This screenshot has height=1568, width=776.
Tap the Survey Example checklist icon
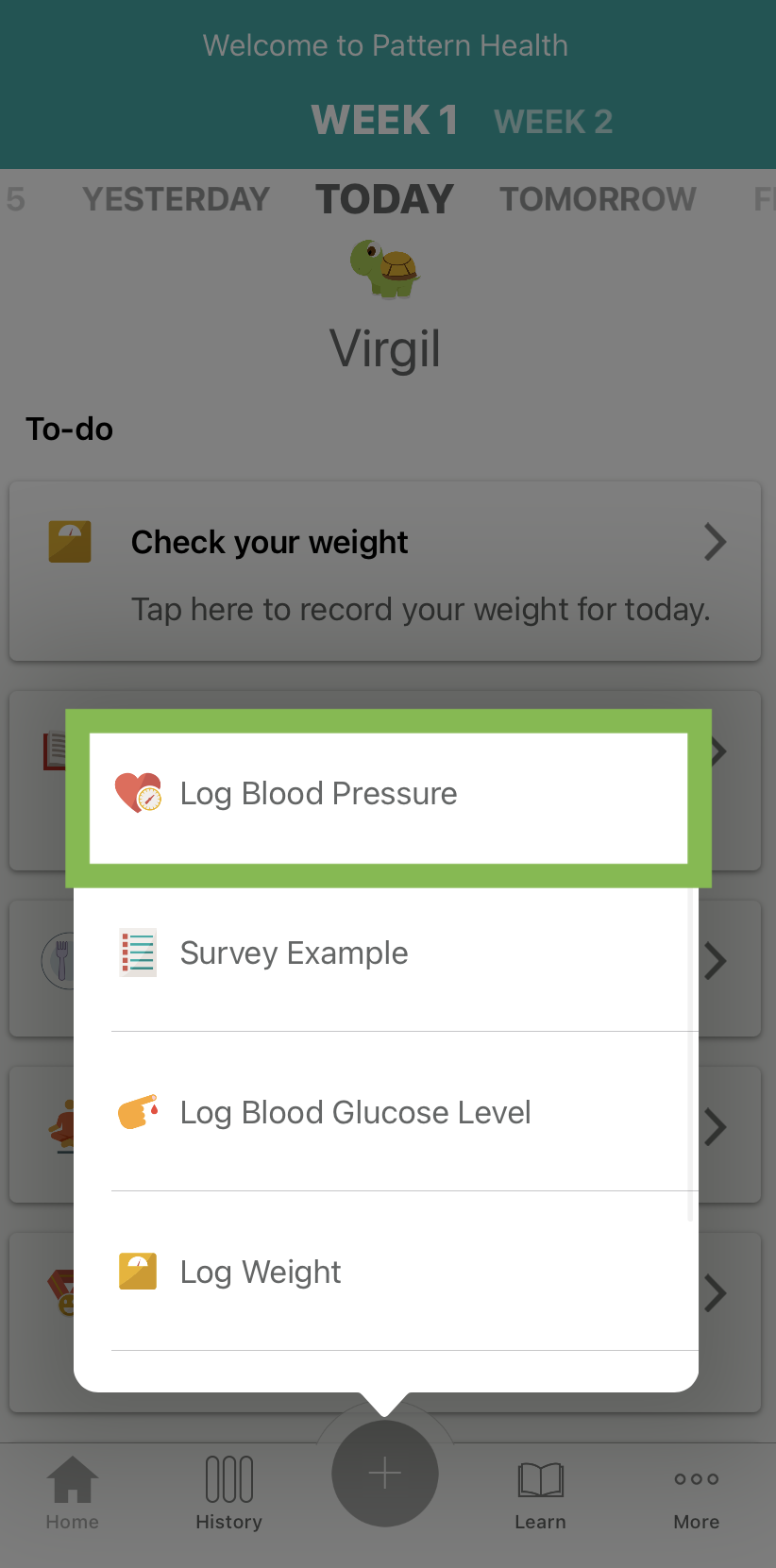[x=138, y=953]
